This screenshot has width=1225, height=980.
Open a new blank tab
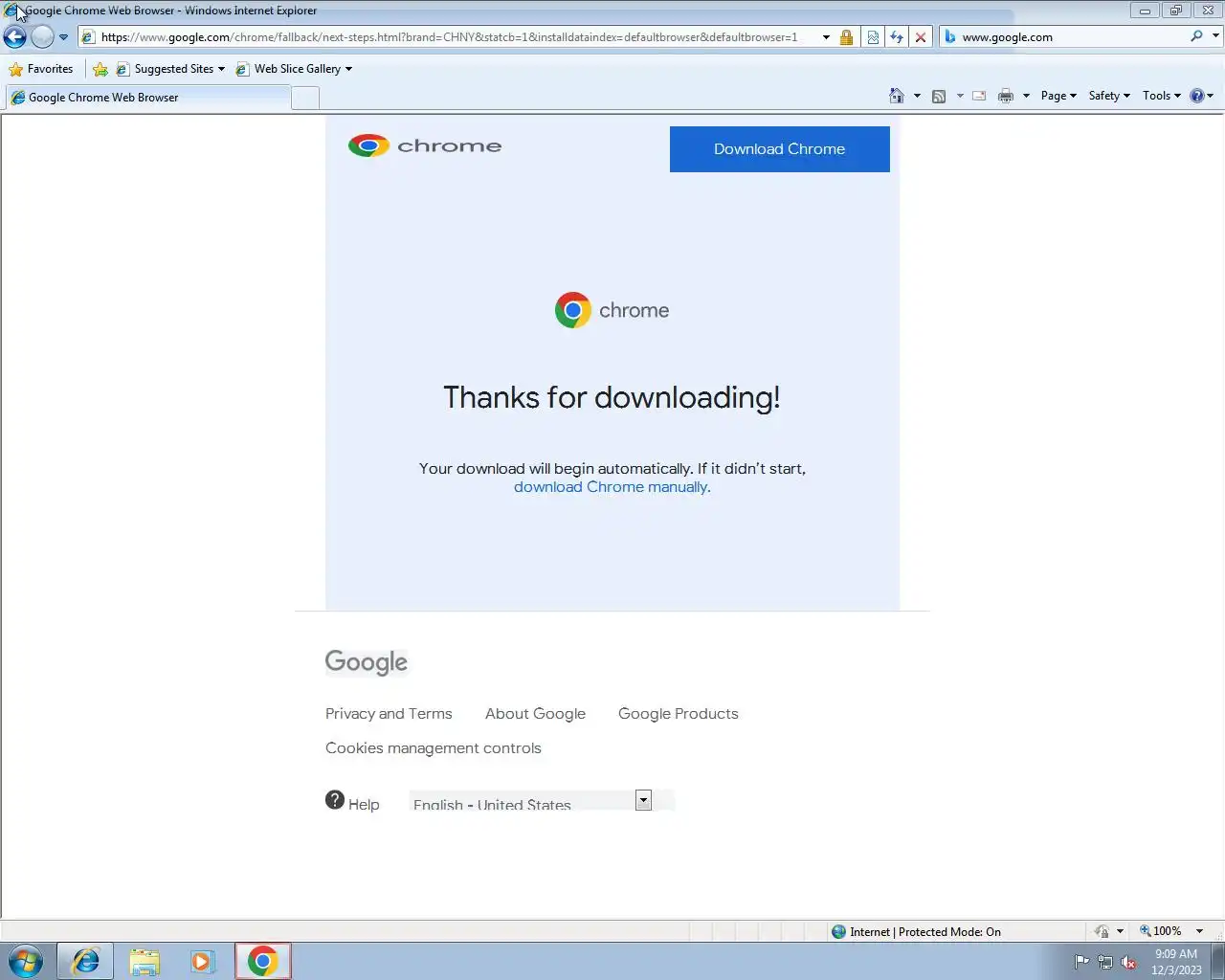[305, 98]
